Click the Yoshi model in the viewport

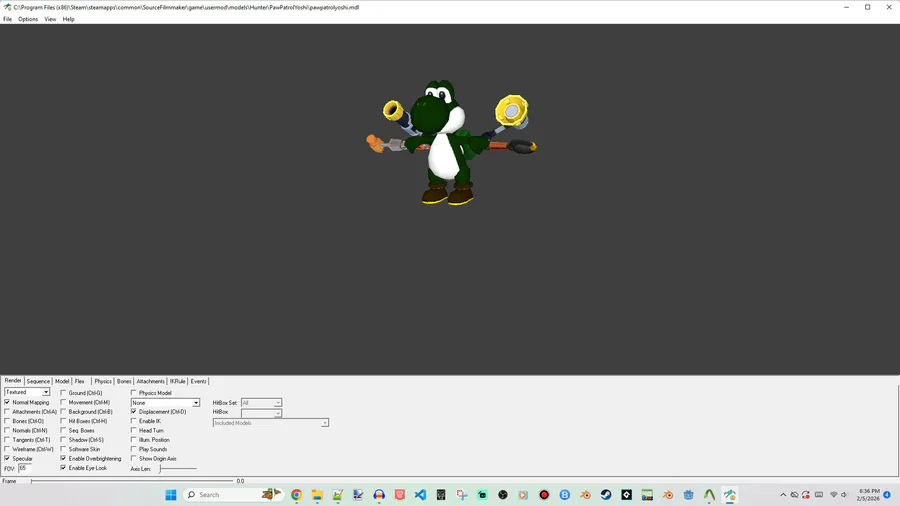pyautogui.click(x=449, y=142)
